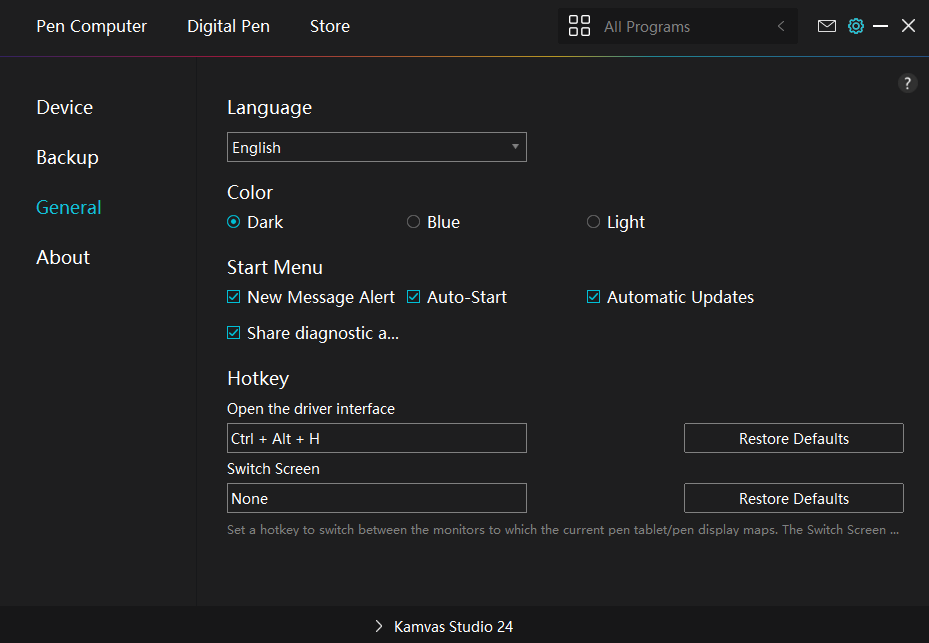This screenshot has height=643, width=929.
Task: Open the mail messages icon
Action: coord(826,26)
